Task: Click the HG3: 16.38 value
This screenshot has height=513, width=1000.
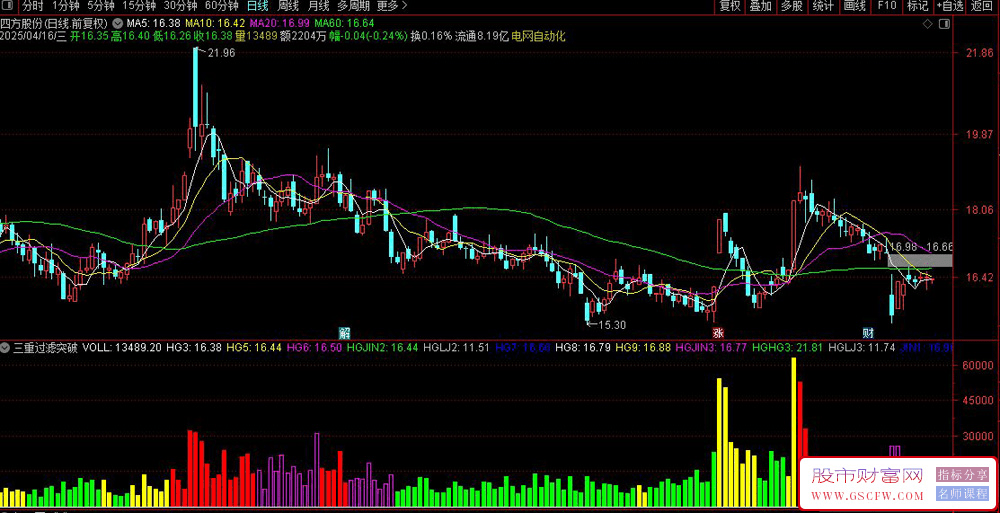Action: point(194,348)
